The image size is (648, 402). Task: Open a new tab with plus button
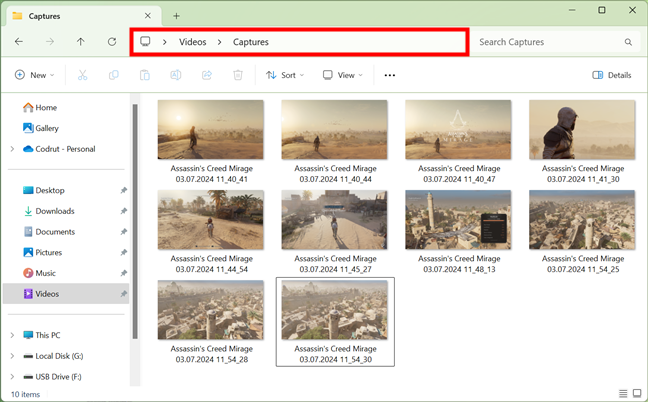[176, 16]
